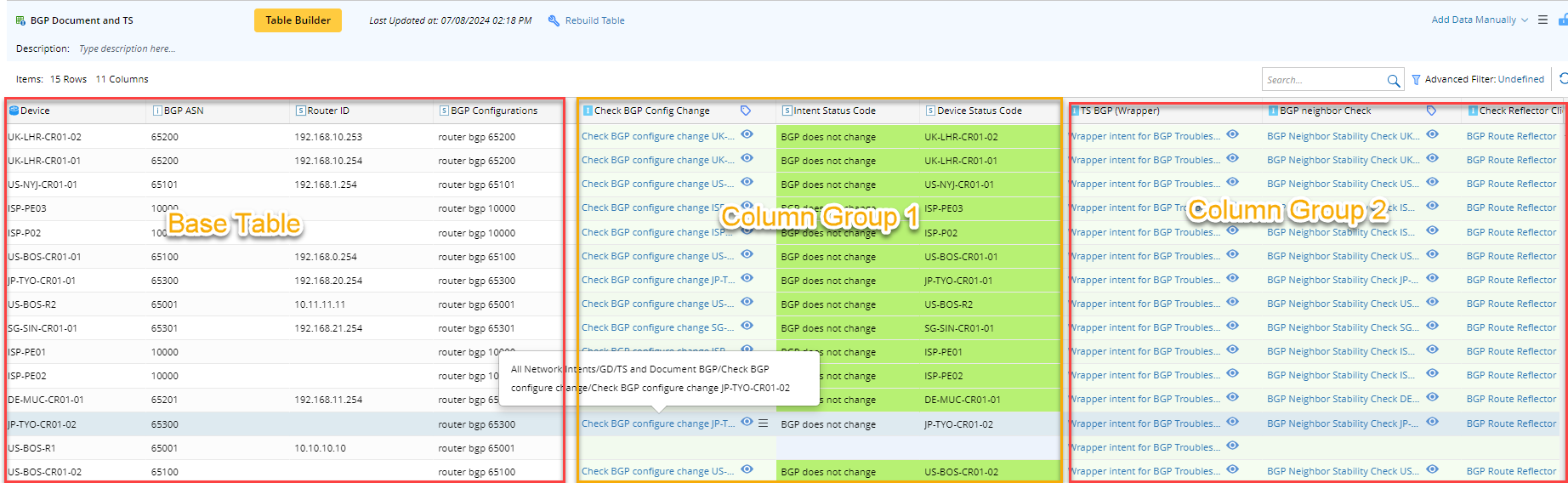Toggle eye icon for BGP Neighbor Stability Check in DE-MUC-CR01-01 row

click(1432, 397)
